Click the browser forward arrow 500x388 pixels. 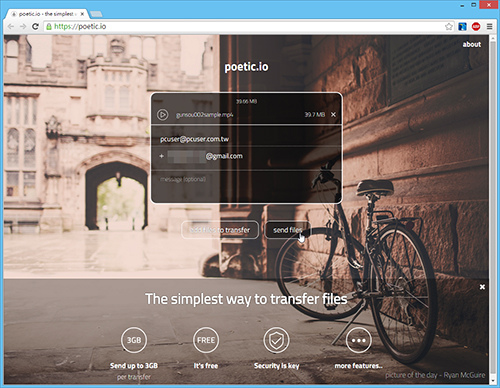click(x=23, y=26)
